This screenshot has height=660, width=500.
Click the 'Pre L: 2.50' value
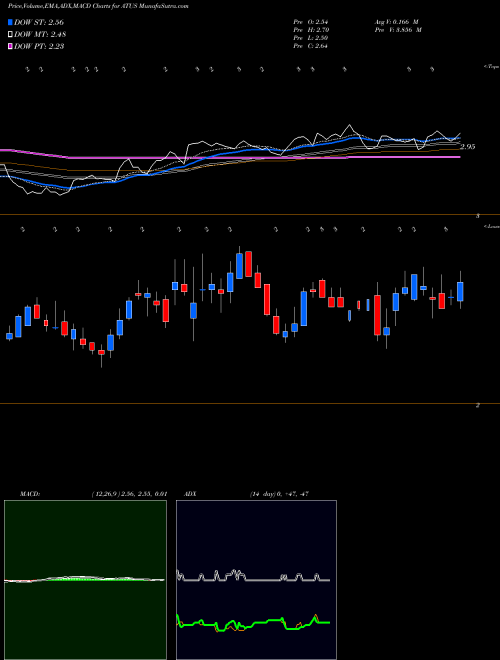click(x=311, y=38)
